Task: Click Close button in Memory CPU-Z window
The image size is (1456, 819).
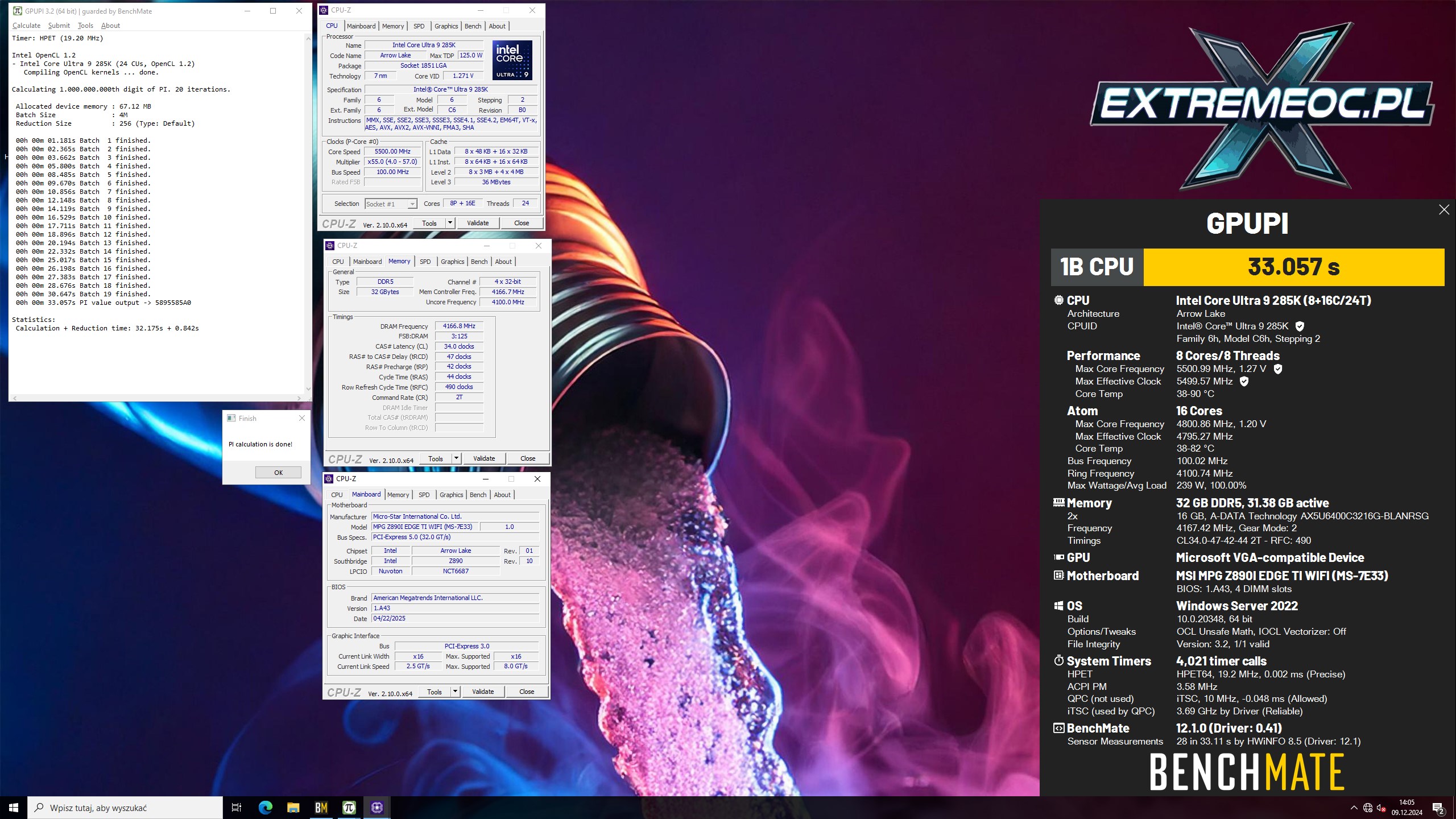Action: click(x=528, y=458)
